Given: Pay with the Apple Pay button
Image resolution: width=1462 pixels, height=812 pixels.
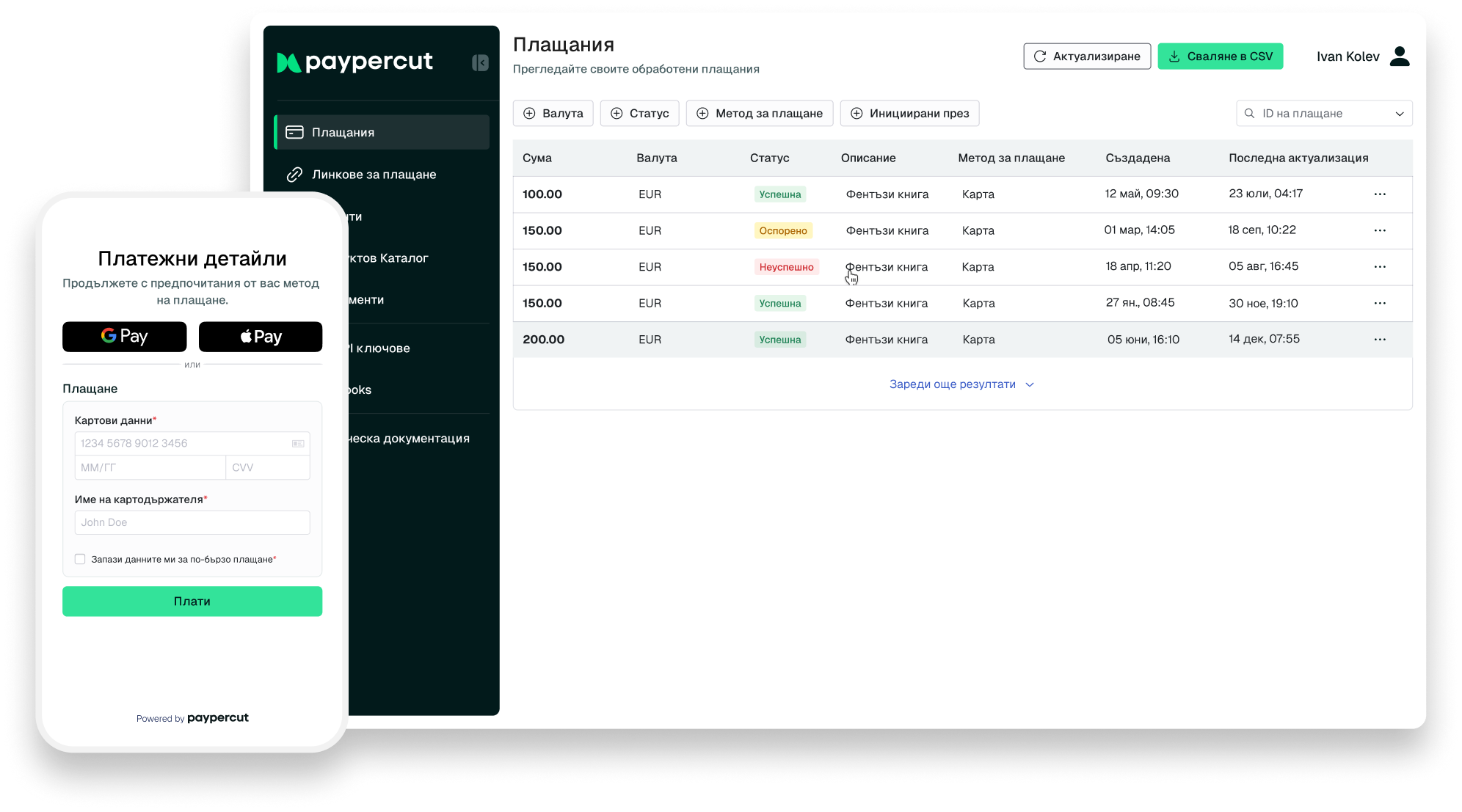Looking at the screenshot, I should [x=261, y=337].
